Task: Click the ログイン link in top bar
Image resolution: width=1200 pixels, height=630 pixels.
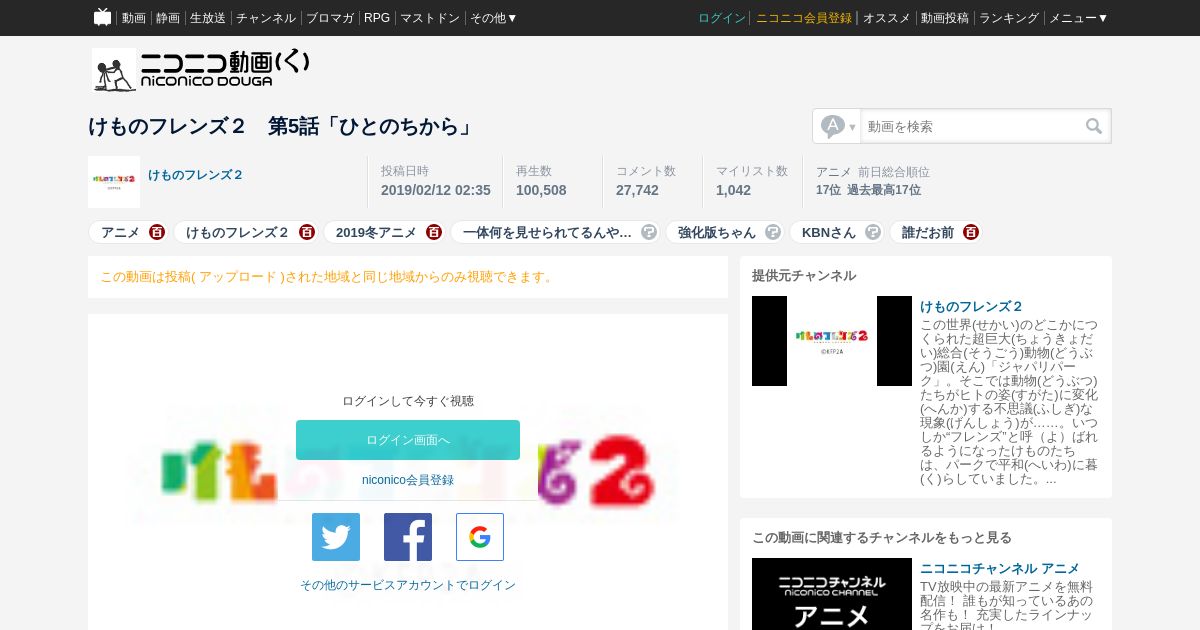Action: [x=722, y=18]
